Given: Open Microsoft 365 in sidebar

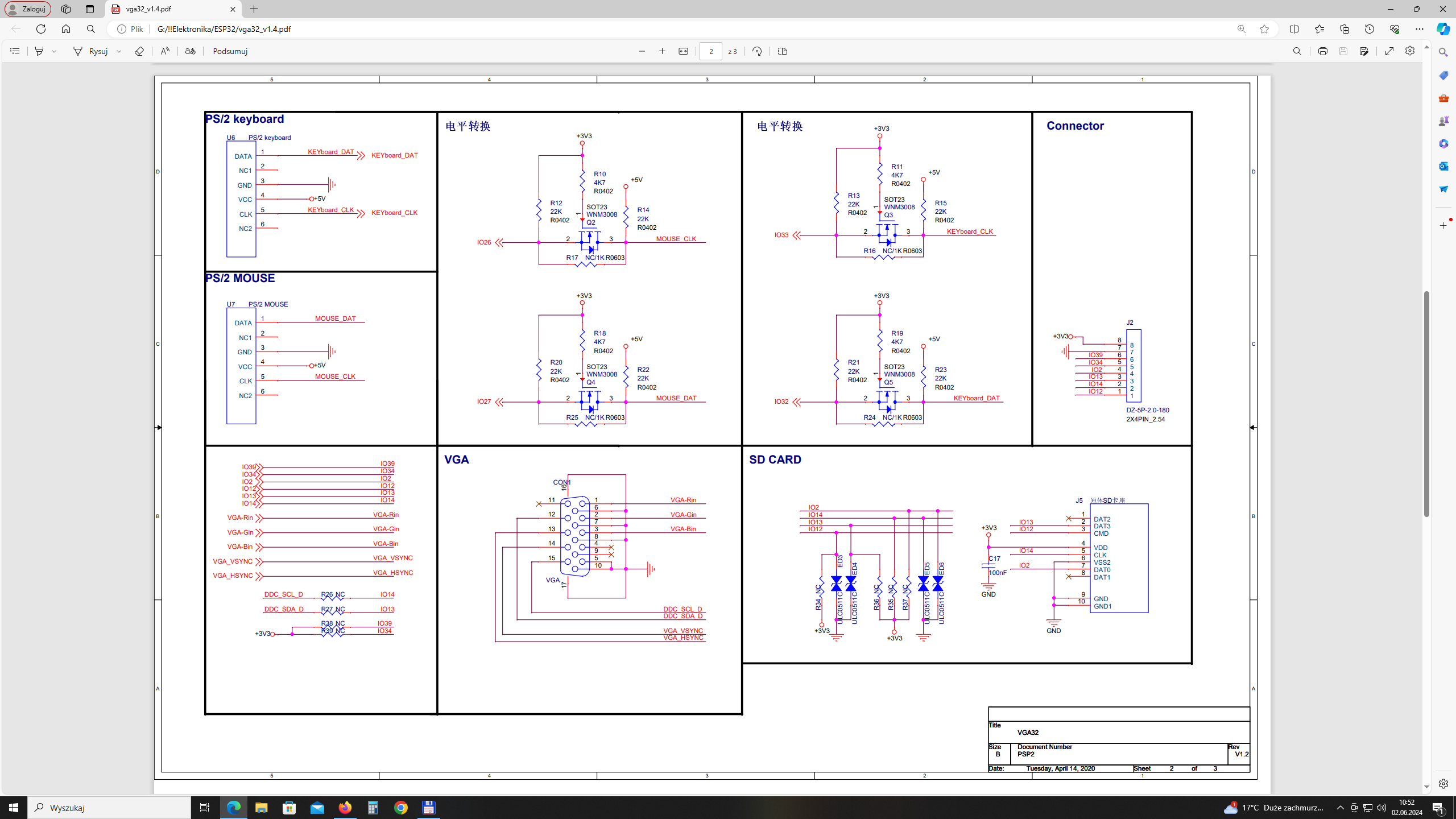Looking at the screenshot, I should point(1443,143).
